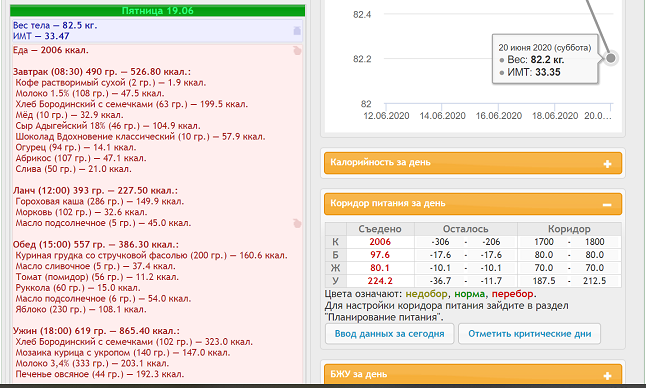Select the 20 июня chart data point

click(611, 58)
